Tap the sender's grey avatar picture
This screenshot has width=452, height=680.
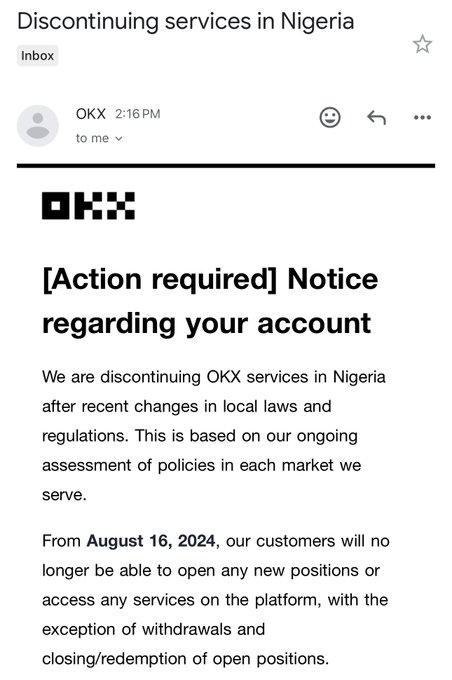[x=38, y=126]
